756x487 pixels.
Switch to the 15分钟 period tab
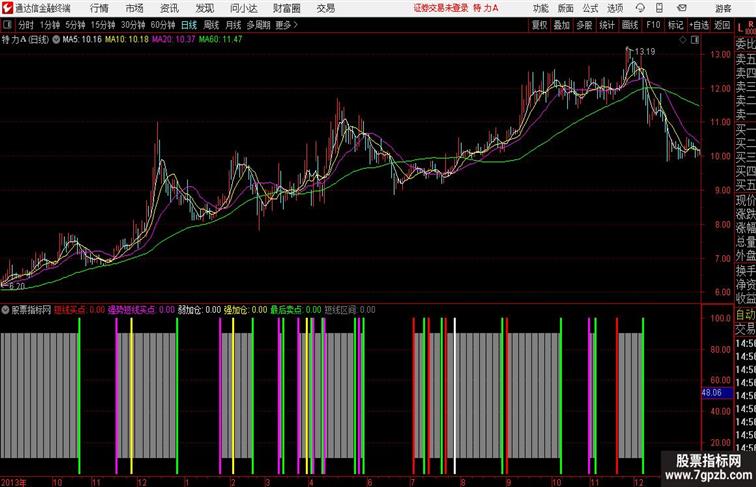point(103,25)
